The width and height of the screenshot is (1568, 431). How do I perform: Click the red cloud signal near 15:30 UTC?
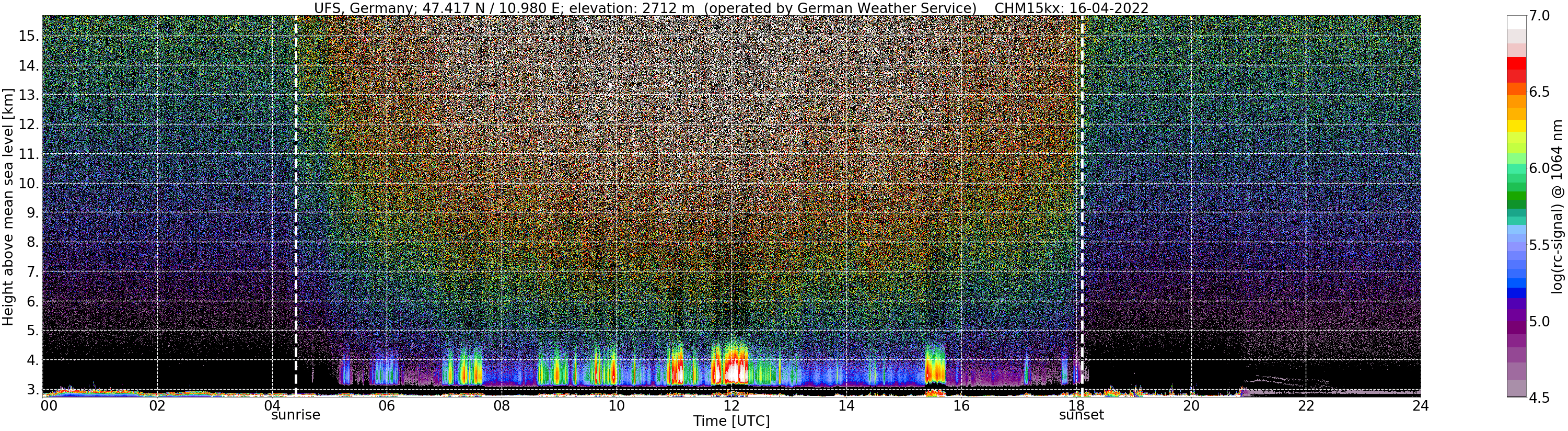[934, 369]
